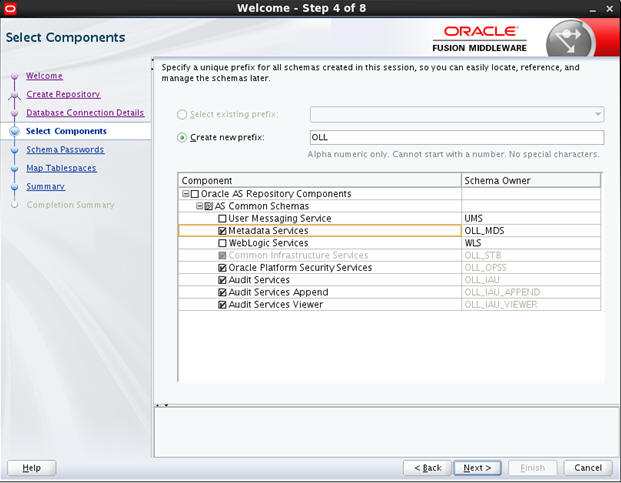Enable User Messaging Service checkbox

click(222, 219)
